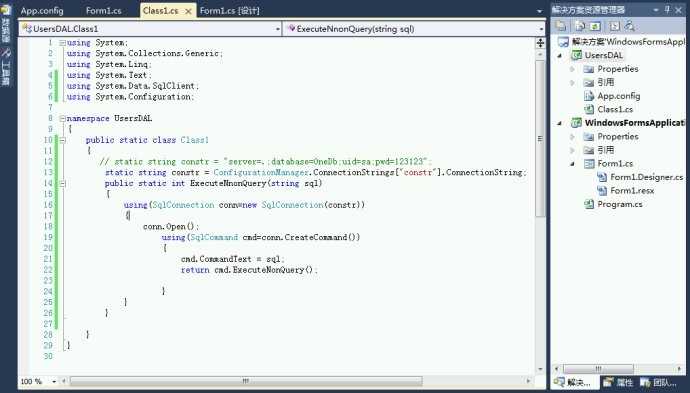Select Form1.Designer.cs file
The height and width of the screenshot is (393, 690).
(x=646, y=177)
